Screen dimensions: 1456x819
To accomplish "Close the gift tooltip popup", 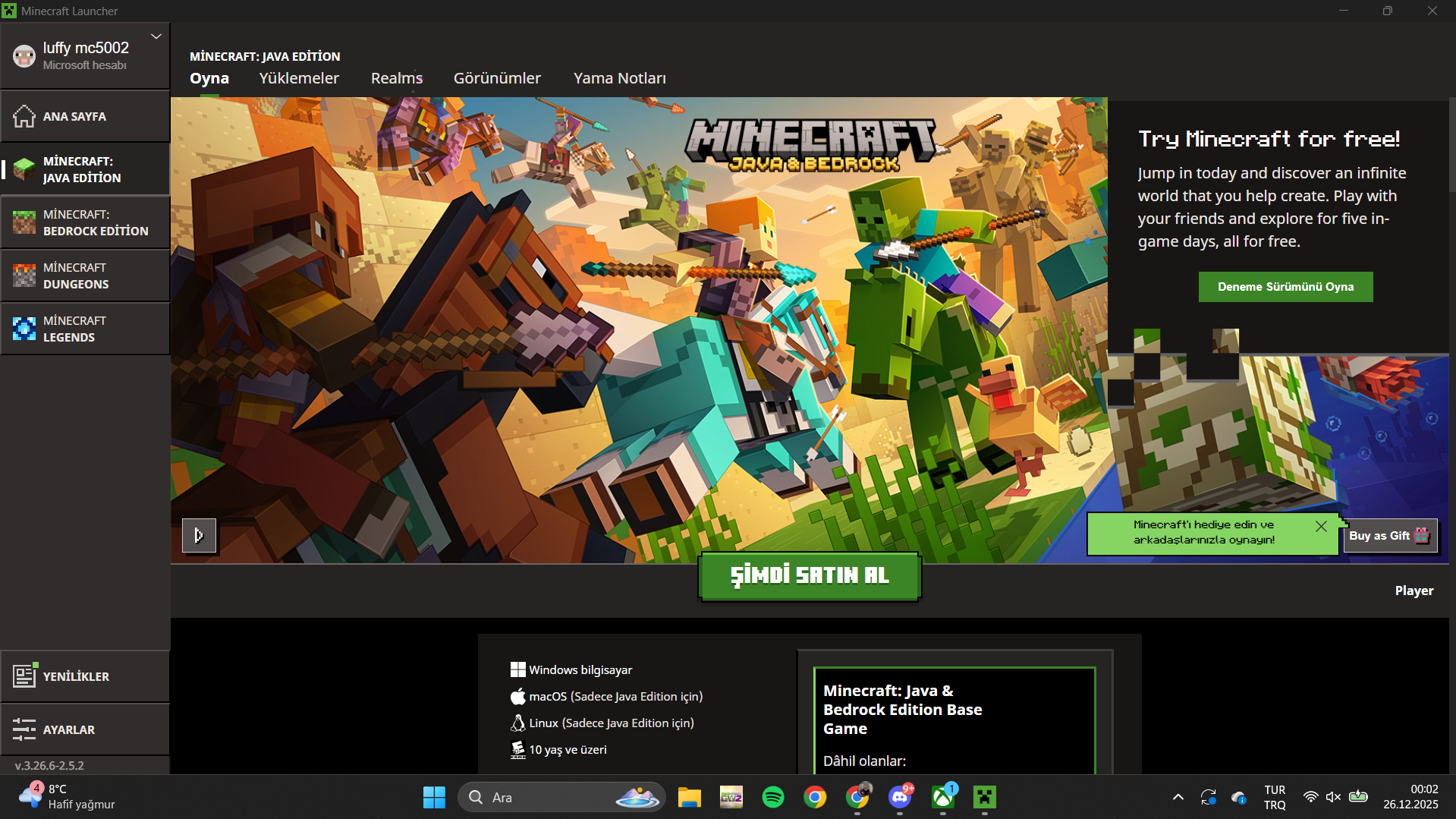I will pos(1321,527).
